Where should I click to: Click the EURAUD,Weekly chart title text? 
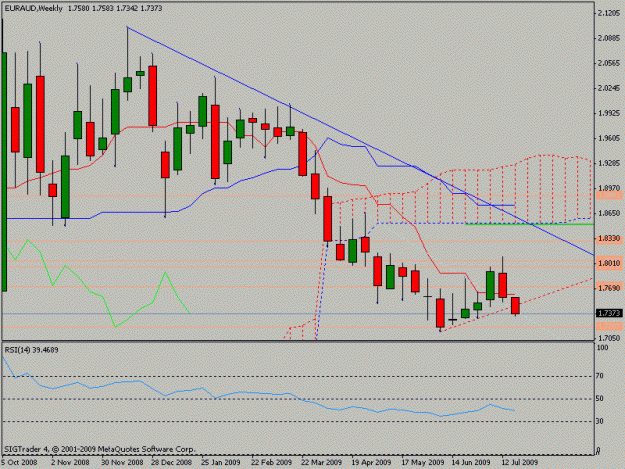coord(33,8)
